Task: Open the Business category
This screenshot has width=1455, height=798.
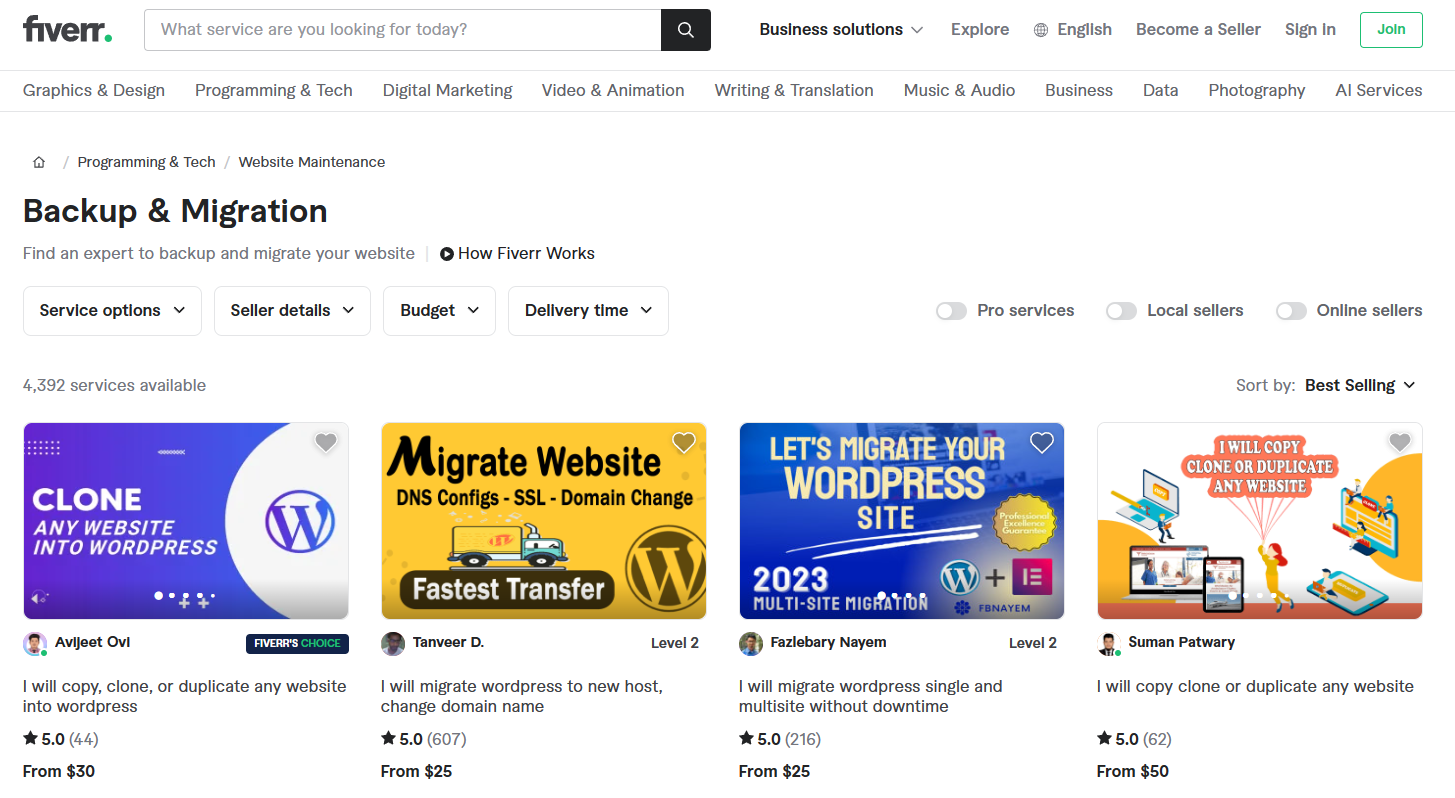Action: [x=1079, y=90]
